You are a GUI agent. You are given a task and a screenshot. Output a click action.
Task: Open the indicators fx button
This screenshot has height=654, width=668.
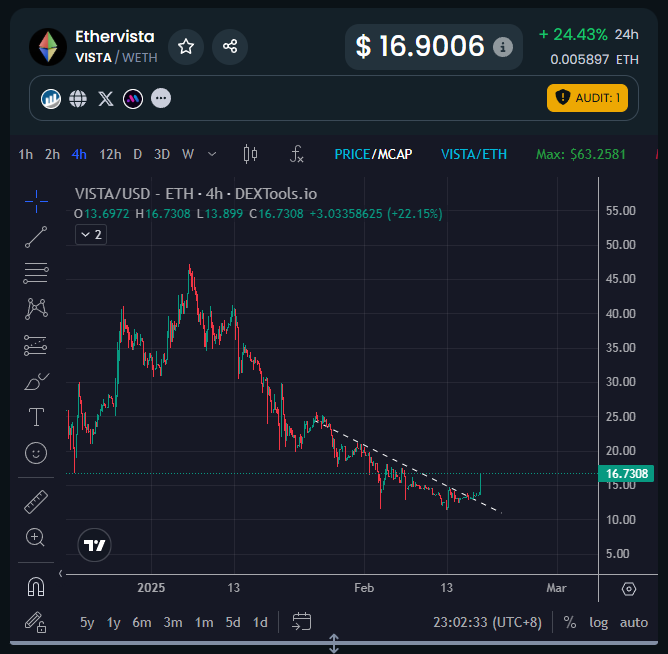click(297, 154)
